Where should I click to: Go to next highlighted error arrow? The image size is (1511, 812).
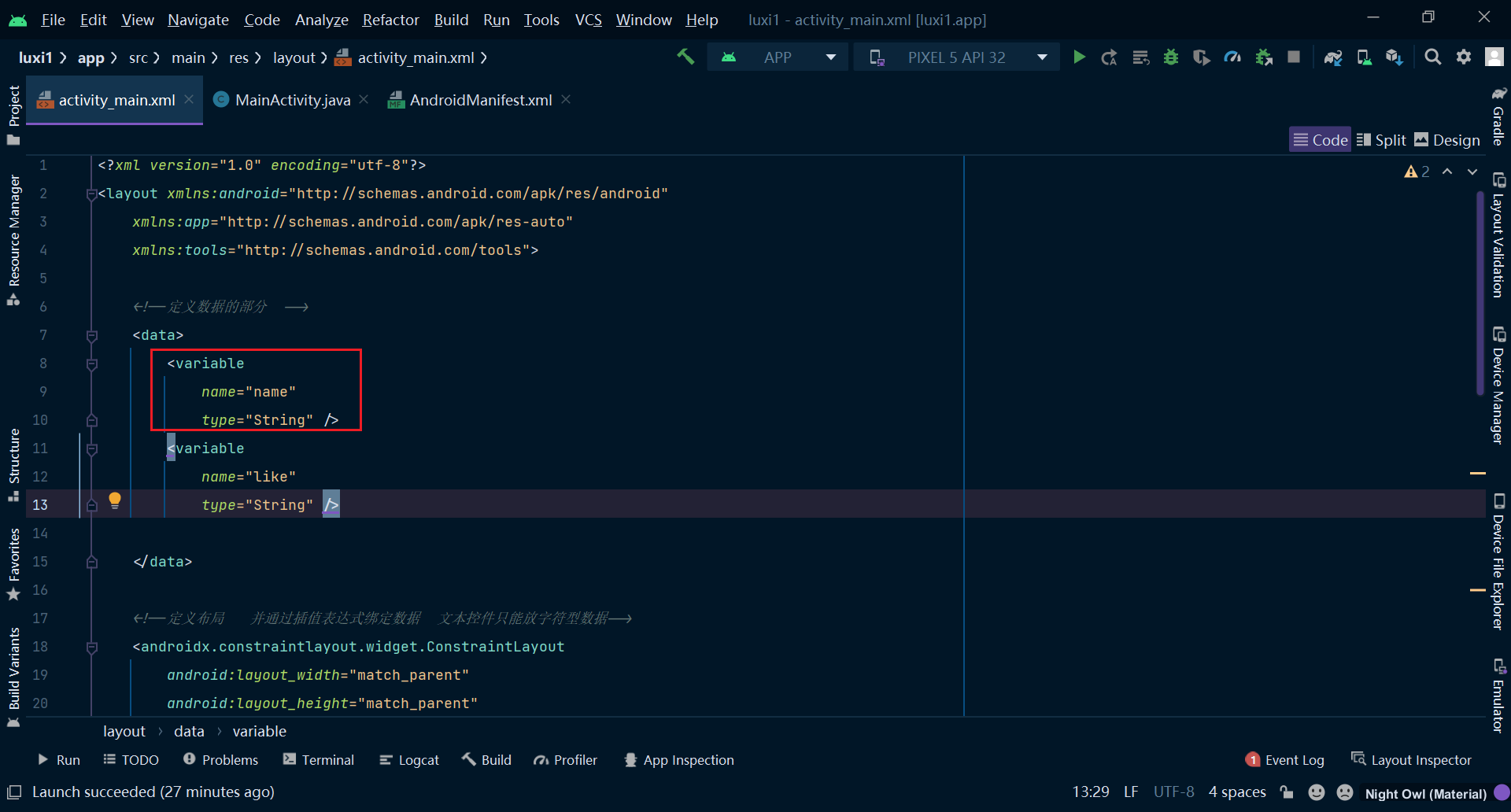pyautogui.click(x=1472, y=172)
